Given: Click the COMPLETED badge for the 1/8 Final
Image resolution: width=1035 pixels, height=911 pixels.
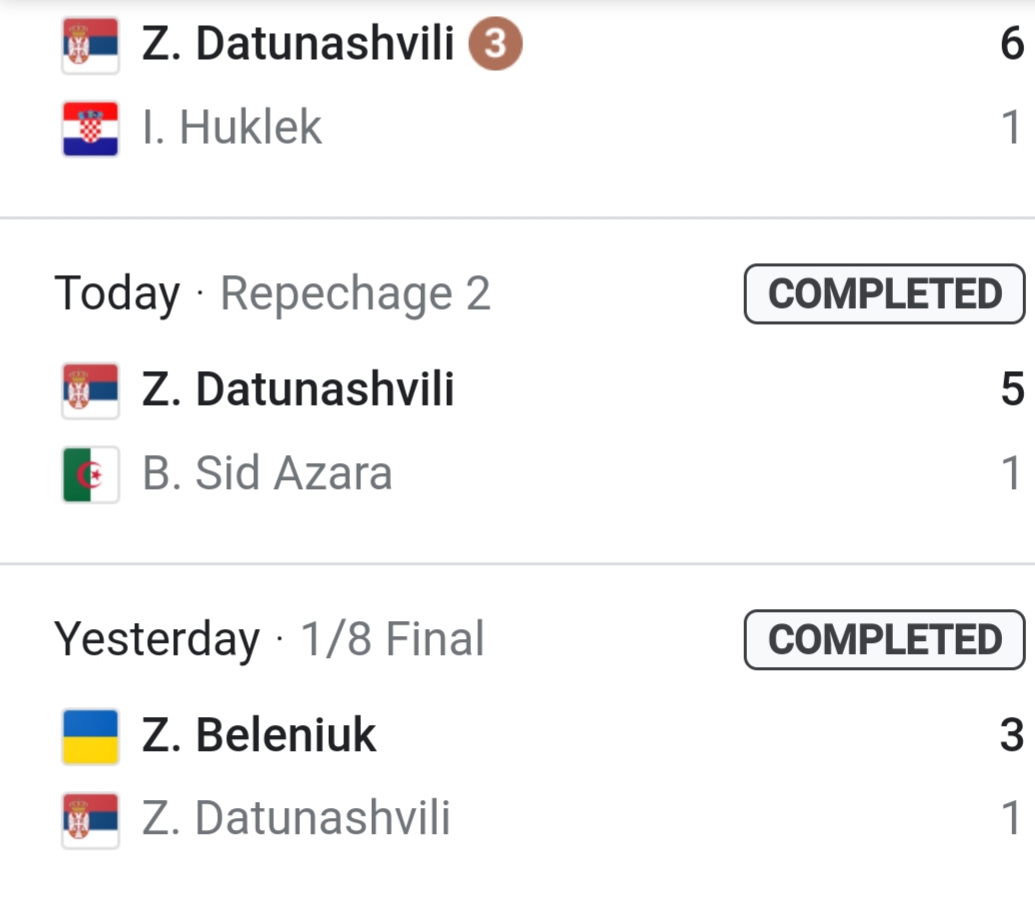Looking at the screenshot, I should (884, 640).
